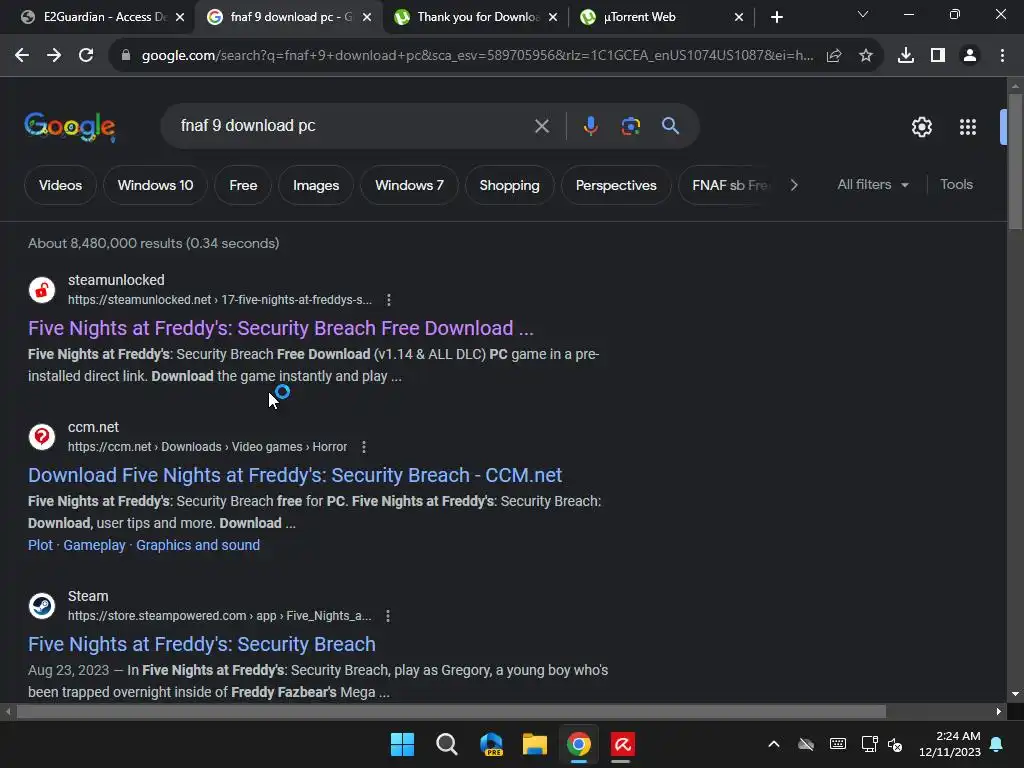Open the Chrome tab search dropdown
1024x768 pixels.
(x=863, y=14)
